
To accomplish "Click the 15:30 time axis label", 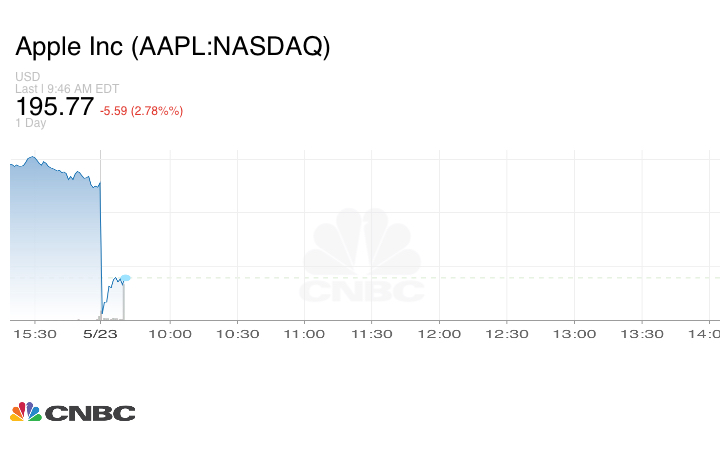I will point(36,334).
